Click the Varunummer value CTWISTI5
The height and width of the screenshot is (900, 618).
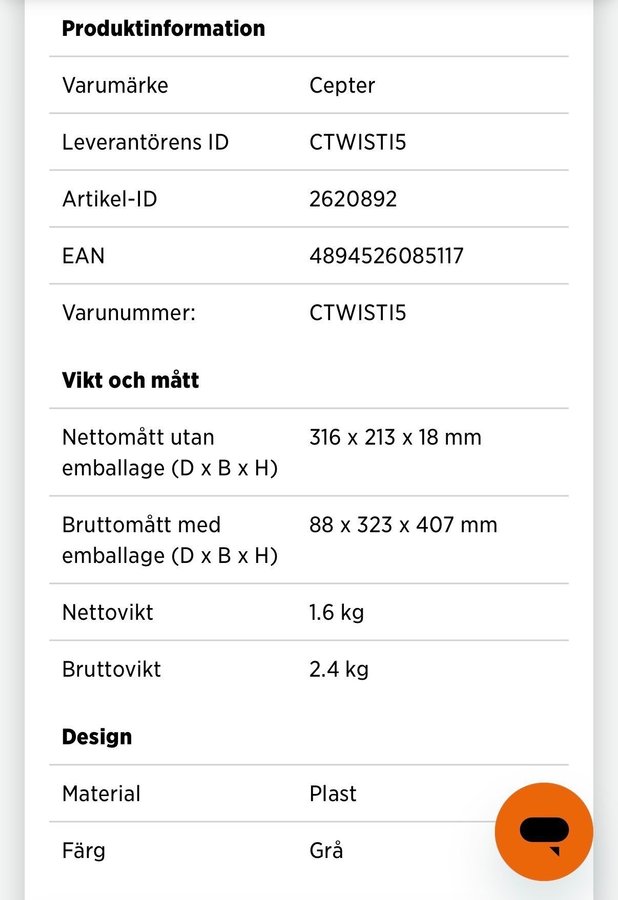pyautogui.click(x=357, y=312)
